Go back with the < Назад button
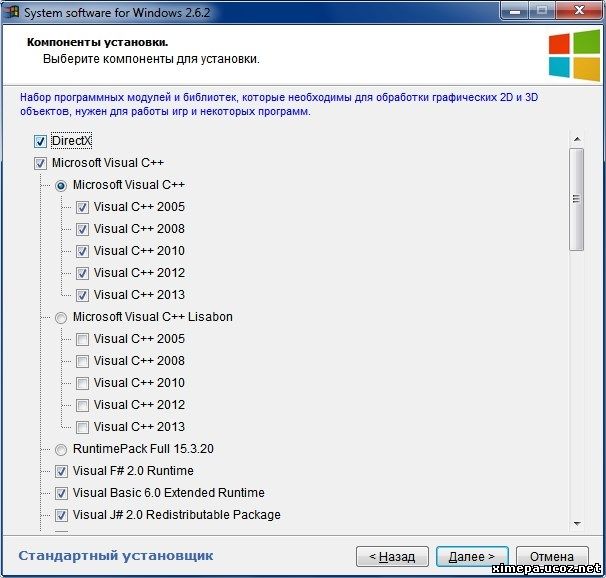Viewport: 606px width, 578px height. click(392, 556)
